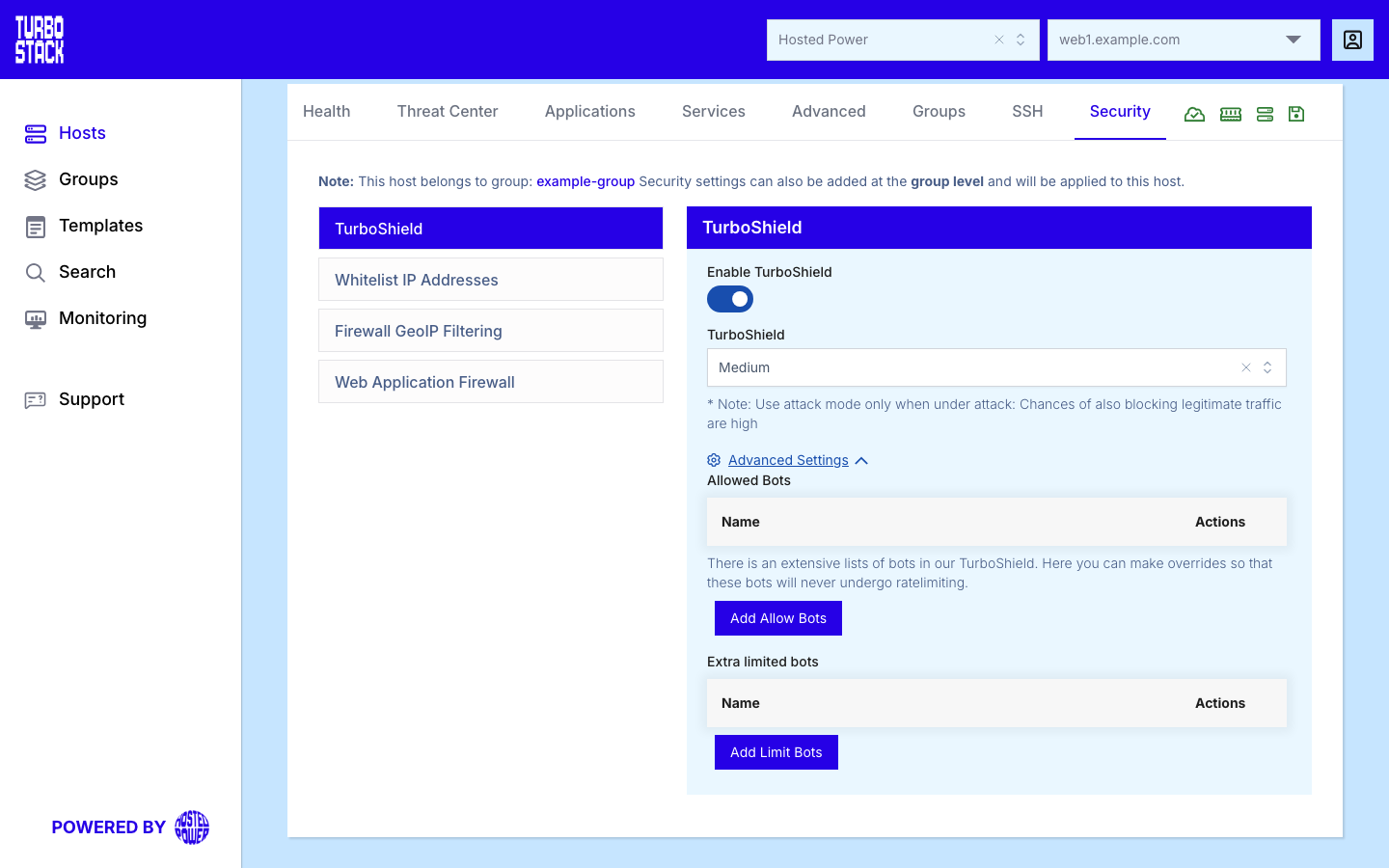
Task: Switch to the Services tab
Action: point(714,112)
